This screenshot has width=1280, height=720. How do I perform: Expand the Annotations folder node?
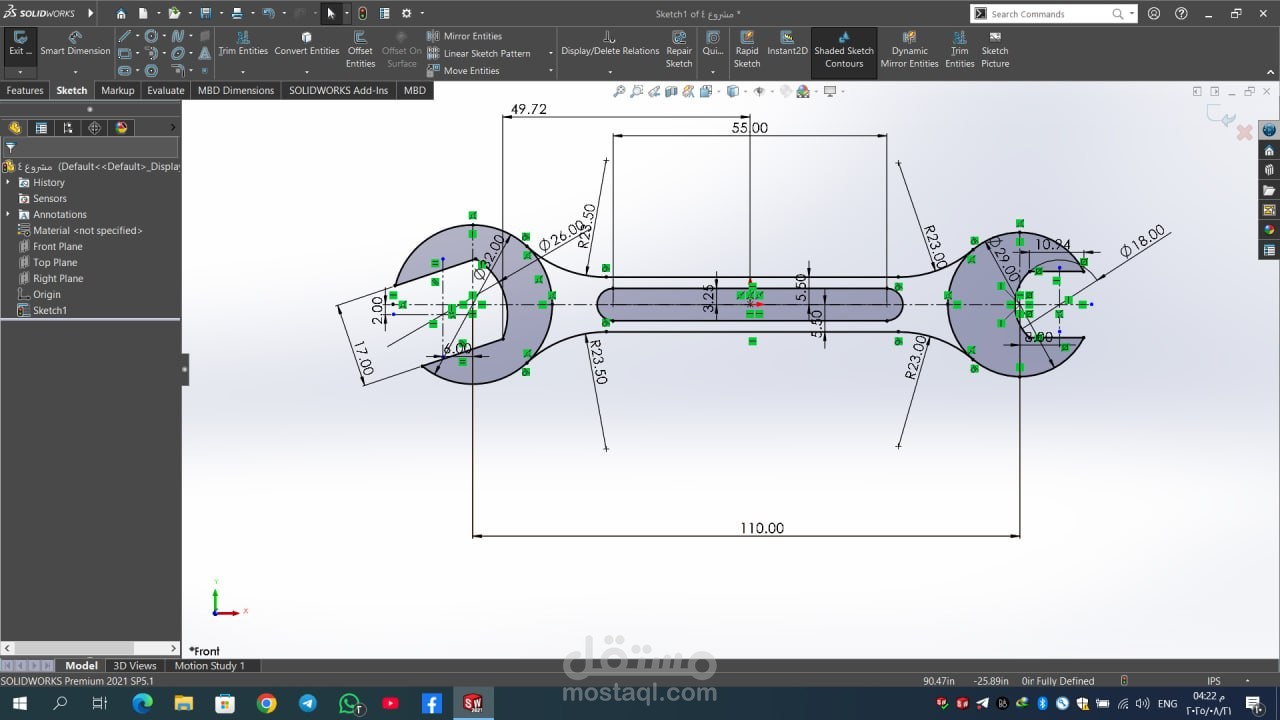[9, 215]
